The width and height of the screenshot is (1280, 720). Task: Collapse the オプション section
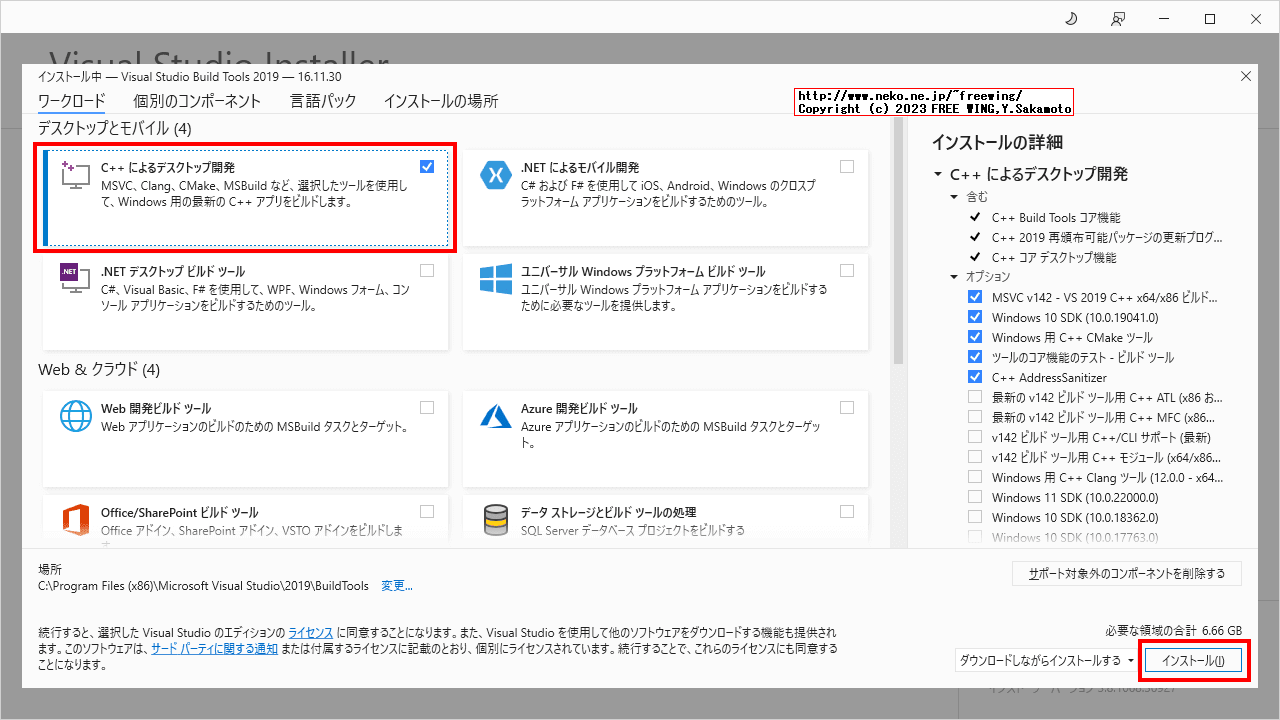(954, 276)
